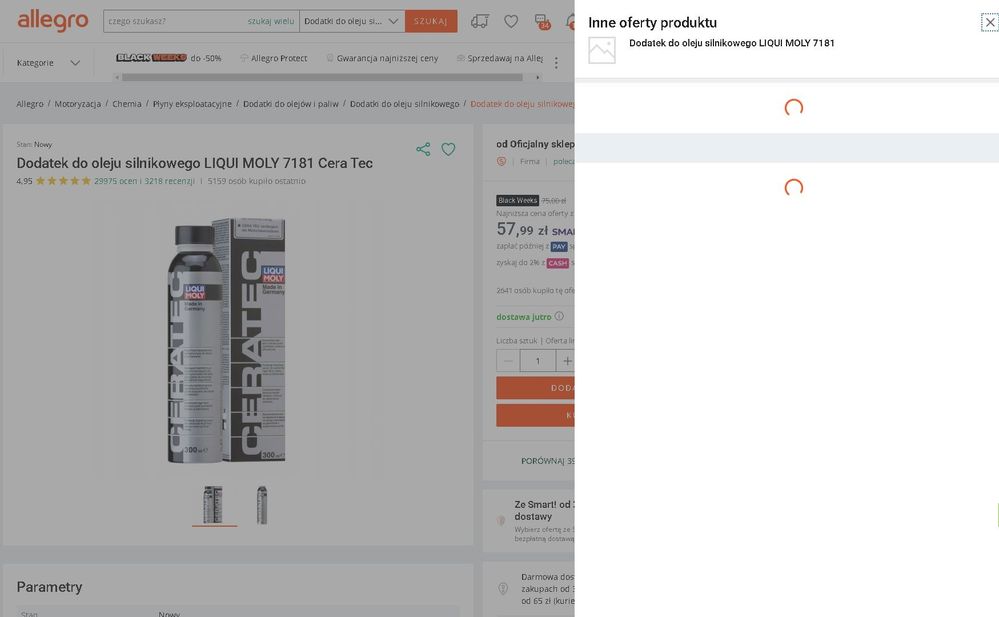Click the location pin icon near delivery info

[x=503, y=588]
